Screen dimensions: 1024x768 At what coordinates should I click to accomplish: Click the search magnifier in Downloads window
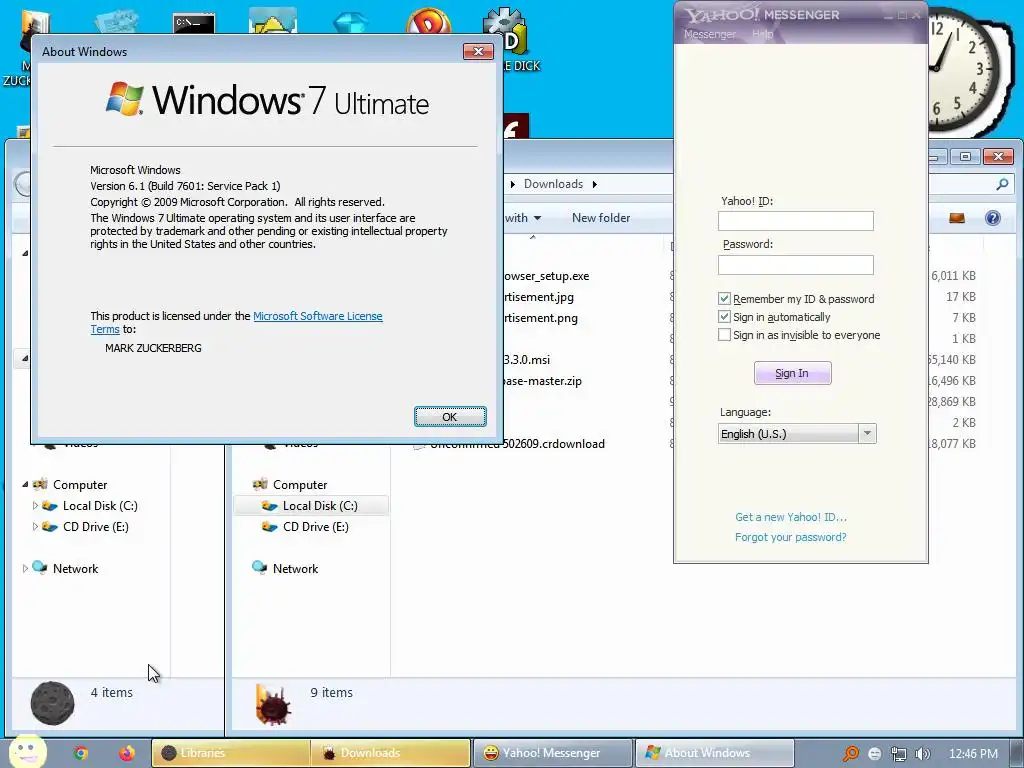[x=1002, y=184]
